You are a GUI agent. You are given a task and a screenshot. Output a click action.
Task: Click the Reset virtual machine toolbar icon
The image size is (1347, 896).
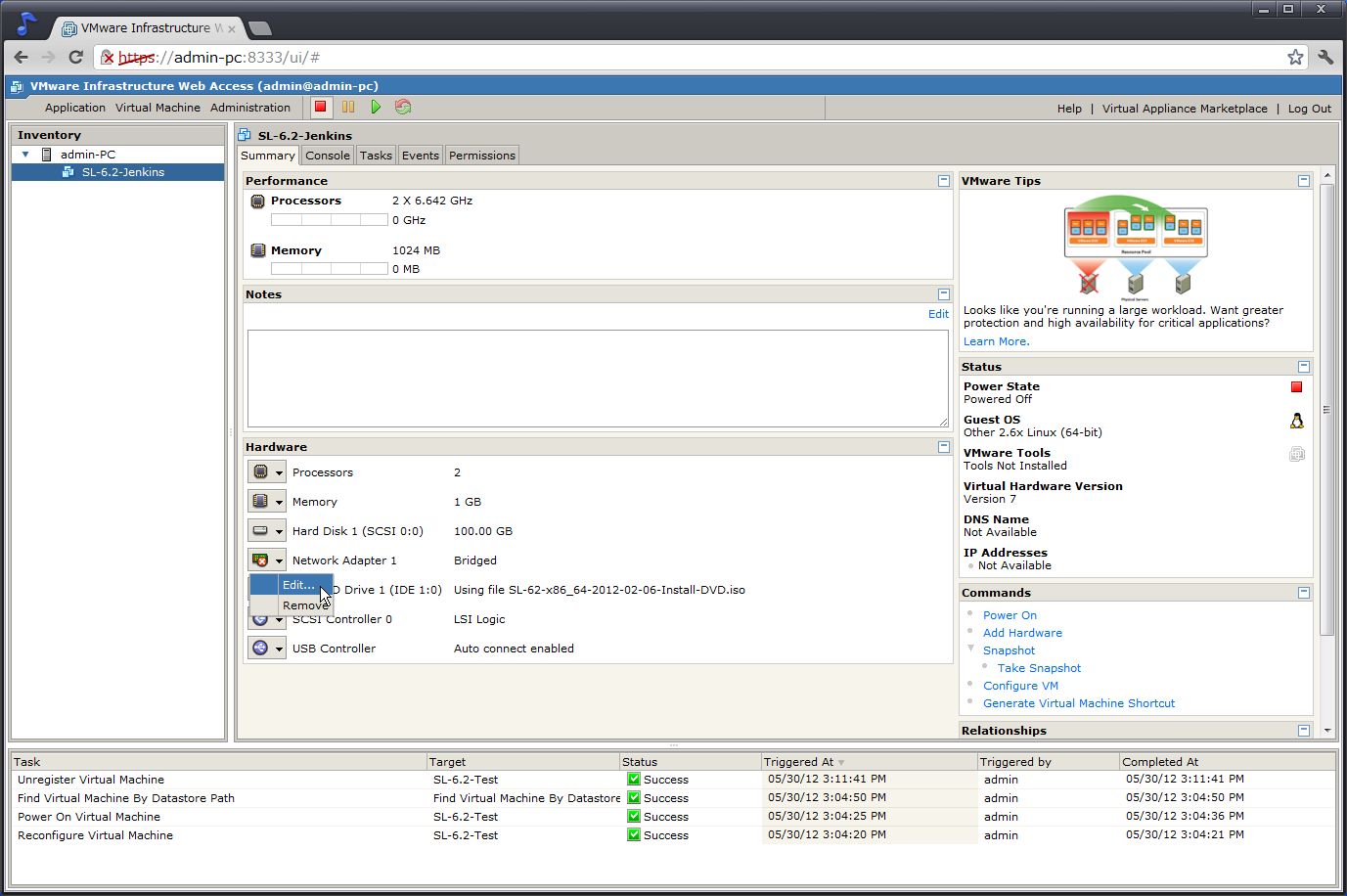pyautogui.click(x=403, y=107)
